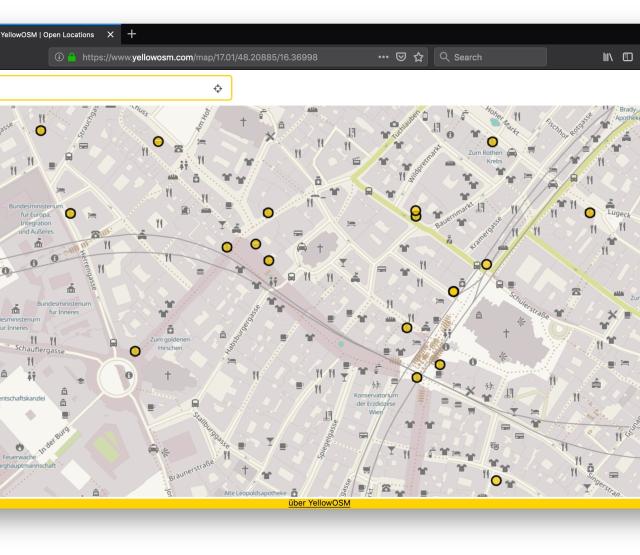Click the Spiegelgasse street label
This screenshot has height=555, width=640.
pyautogui.click(x=328, y=440)
